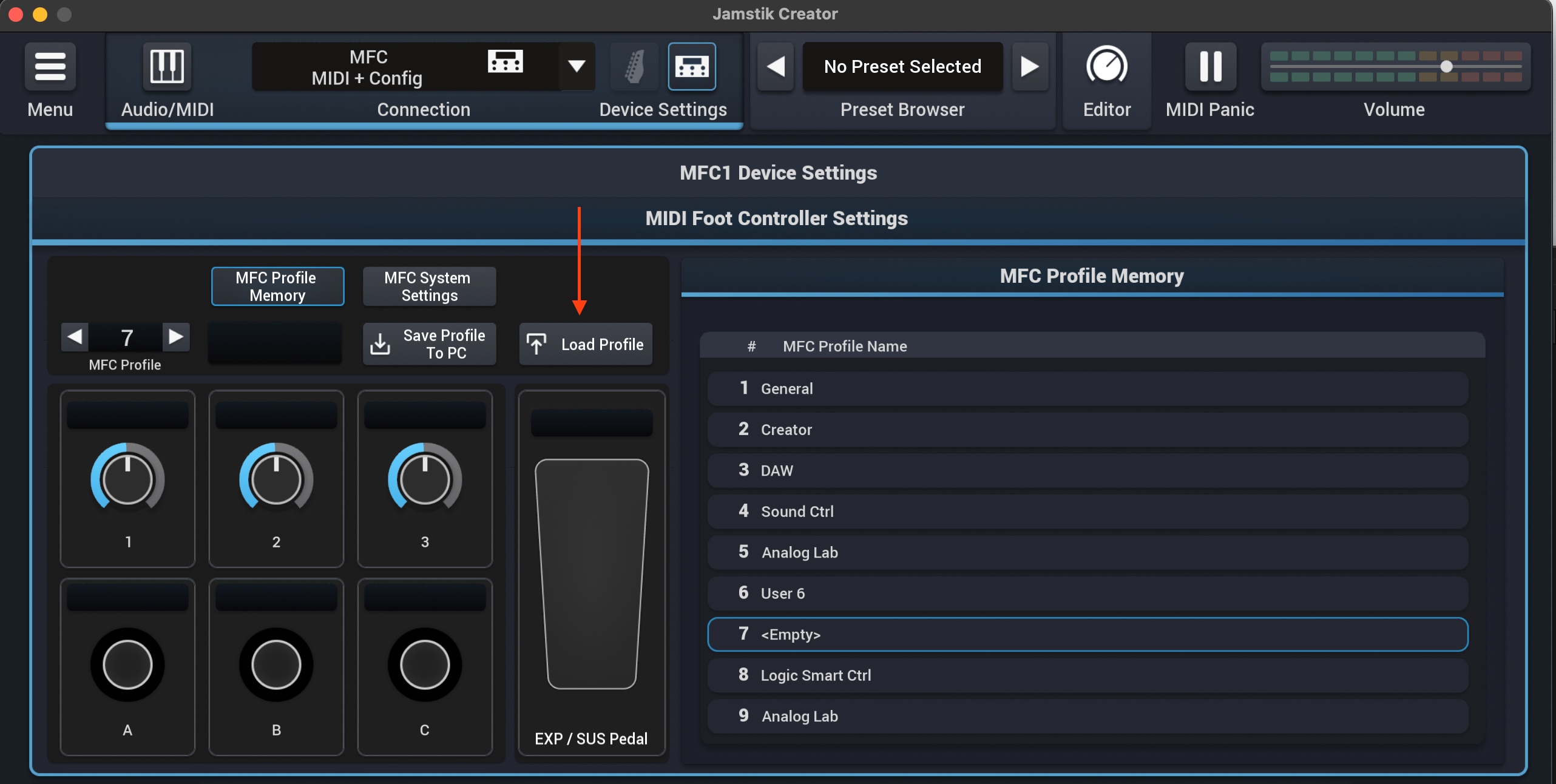1556x784 pixels.
Task: Adjust knob 2 on foot controller
Action: pos(276,479)
